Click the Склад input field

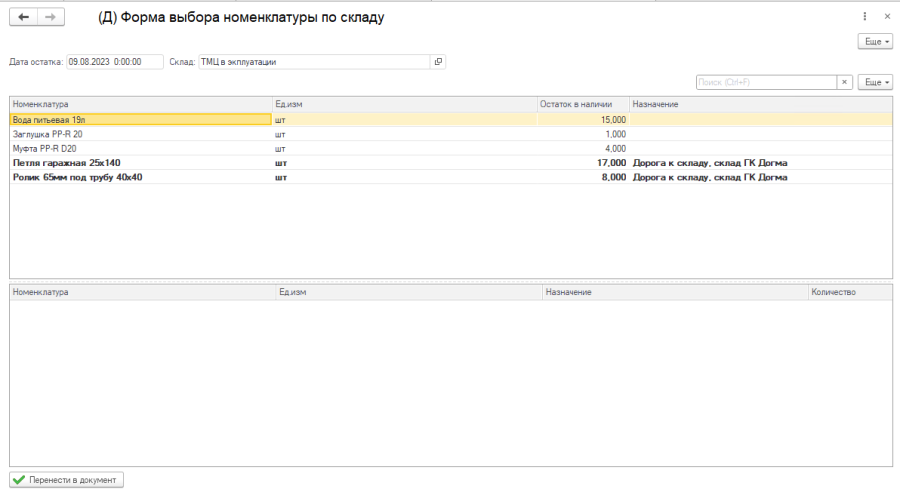313,62
